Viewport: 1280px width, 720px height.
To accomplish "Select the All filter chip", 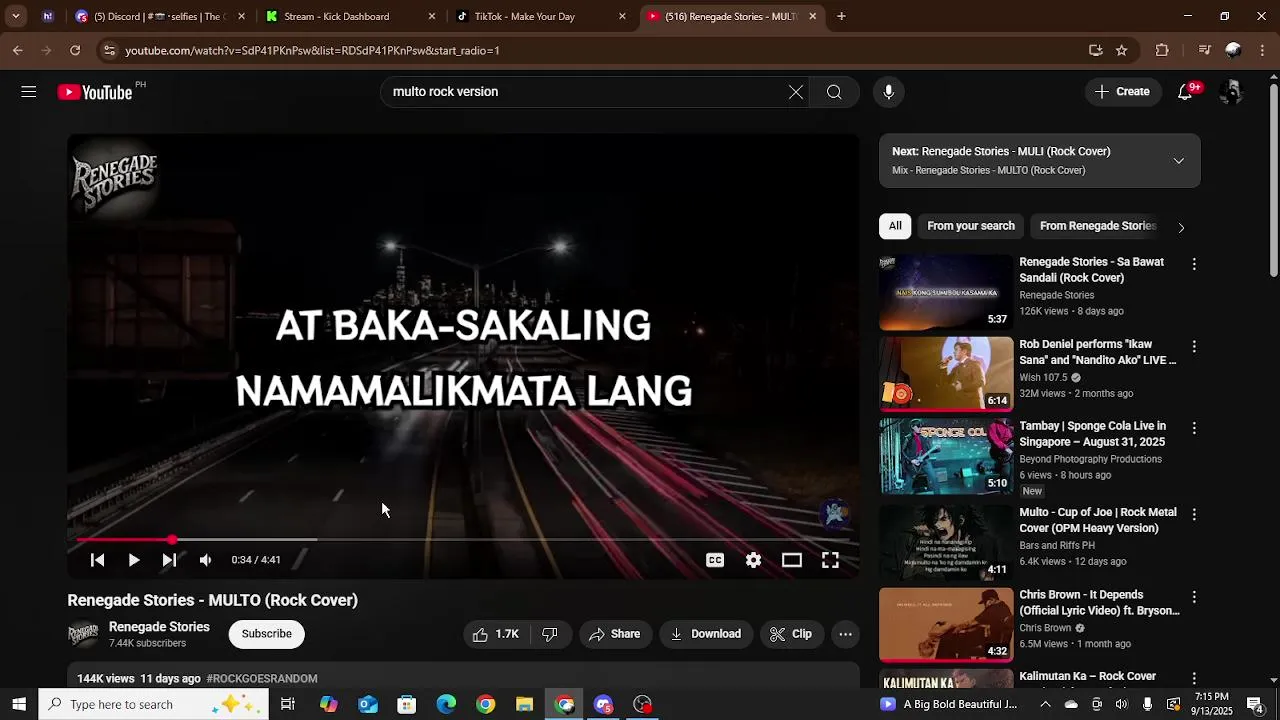I will tap(895, 226).
